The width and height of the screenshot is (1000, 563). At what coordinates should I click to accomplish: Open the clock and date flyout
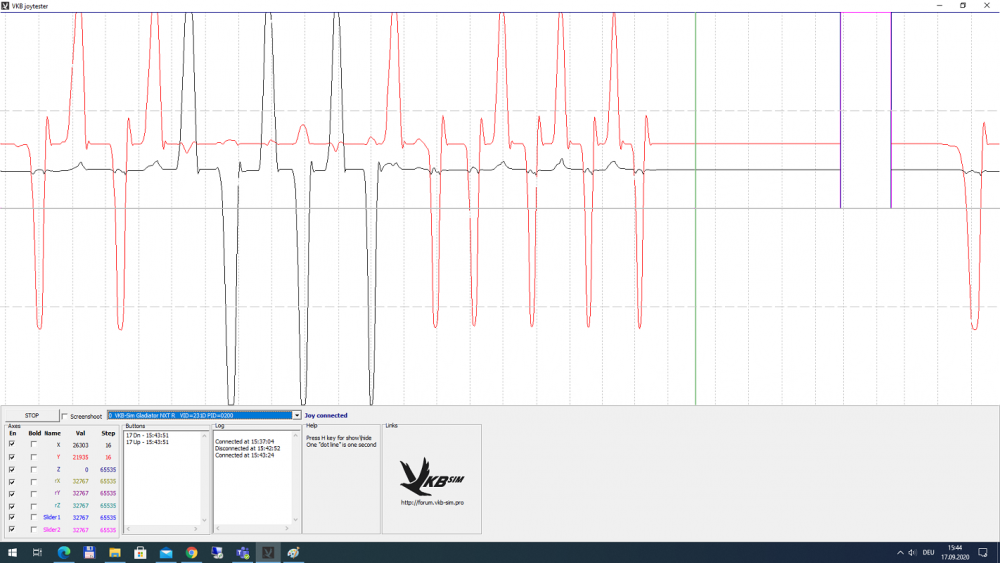955,552
